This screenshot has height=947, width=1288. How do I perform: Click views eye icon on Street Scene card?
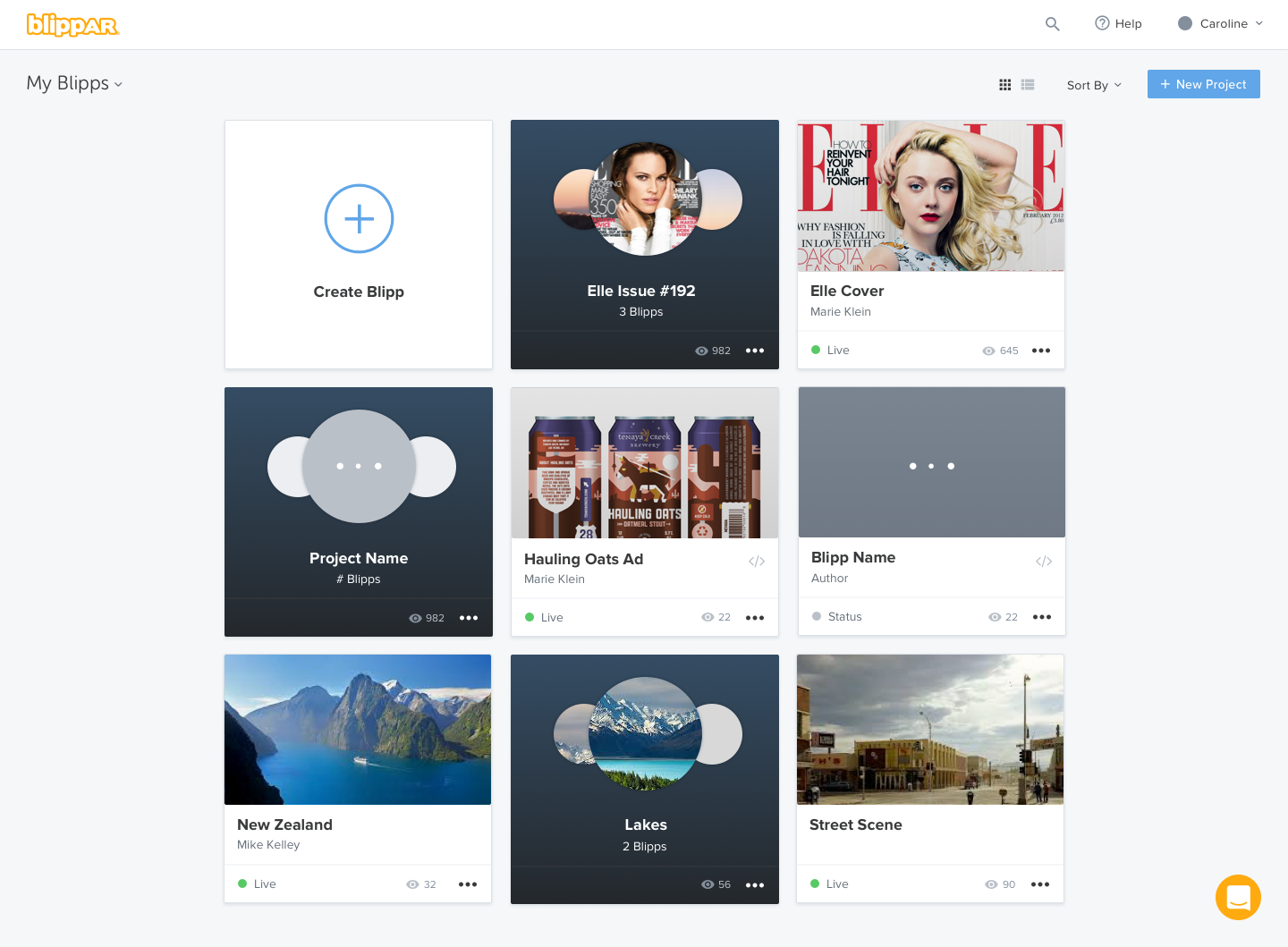[991, 884]
